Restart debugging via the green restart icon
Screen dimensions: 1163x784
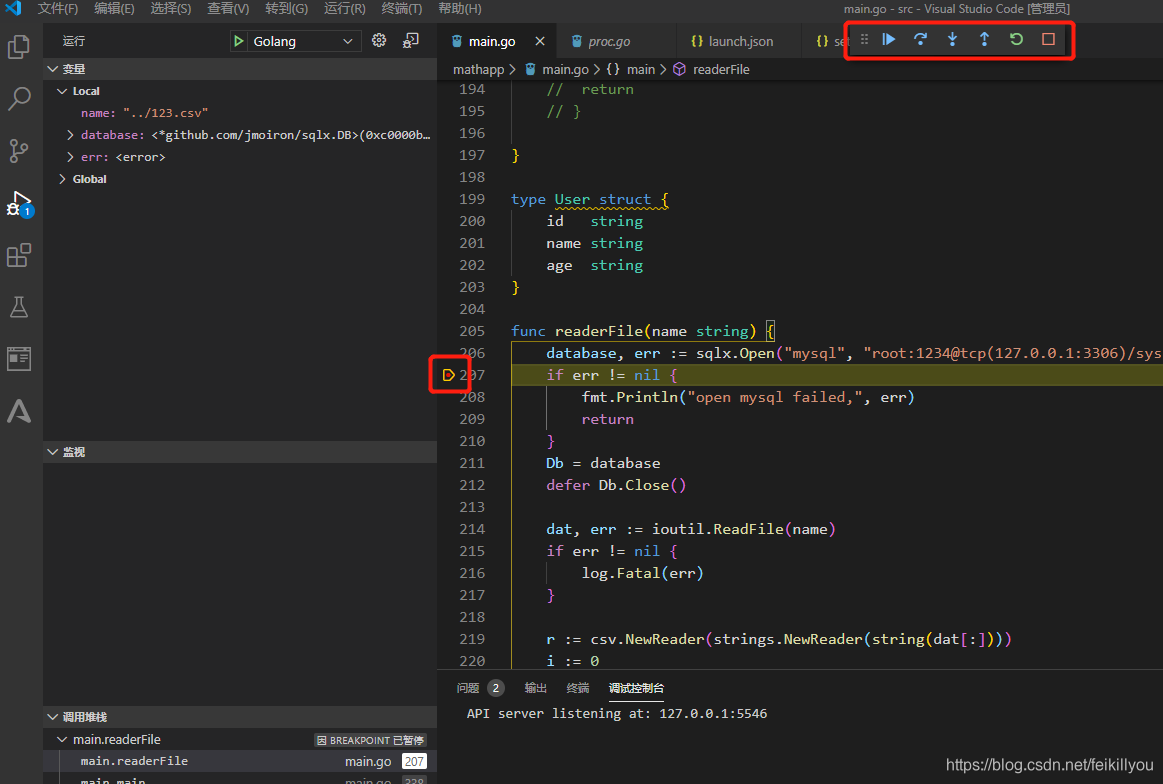[x=1016, y=39]
